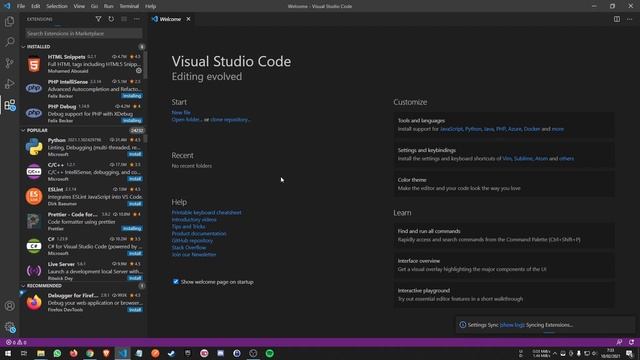Click the Open folder link
This screenshot has height=360, width=640.
tap(186, 120)
